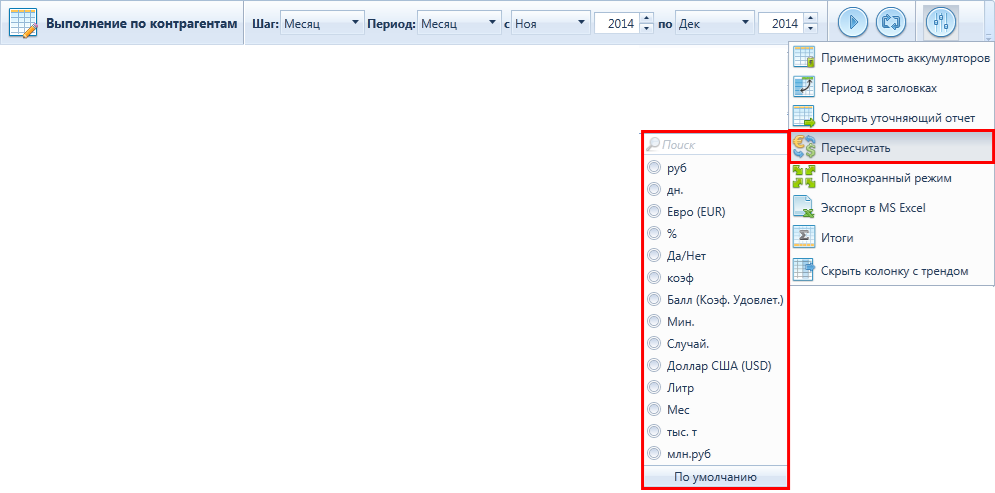The image size is (995, 493).
Task: Decrease the end year 2014 stepper
Action: (811, 29)
